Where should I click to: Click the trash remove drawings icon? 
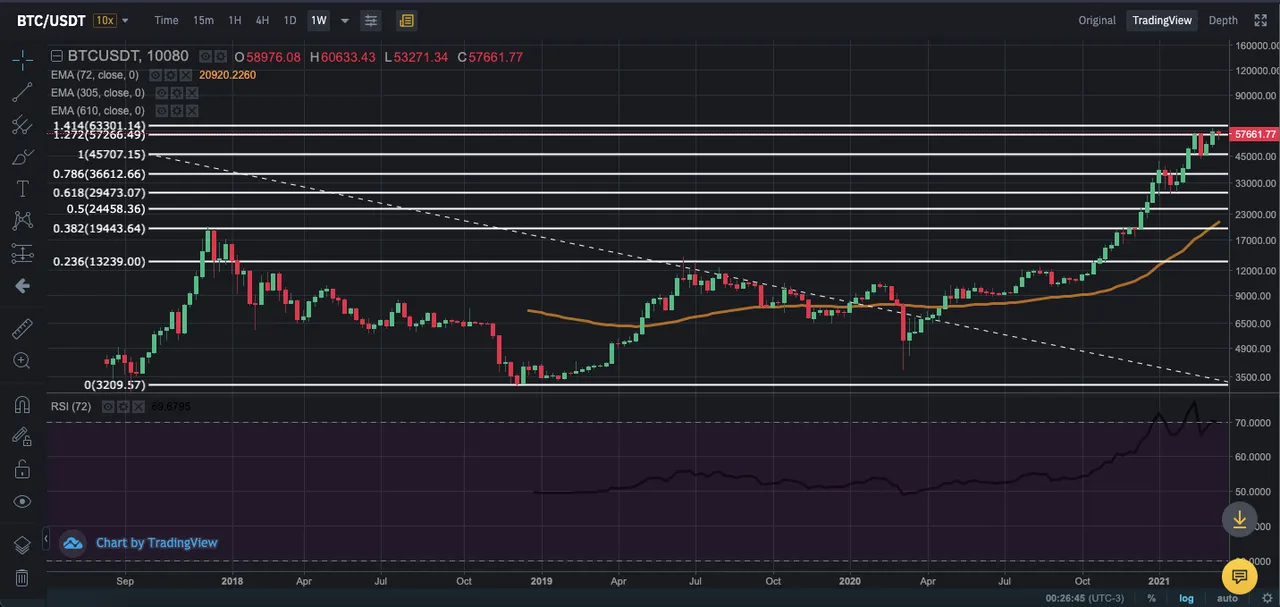coord(22,578)
